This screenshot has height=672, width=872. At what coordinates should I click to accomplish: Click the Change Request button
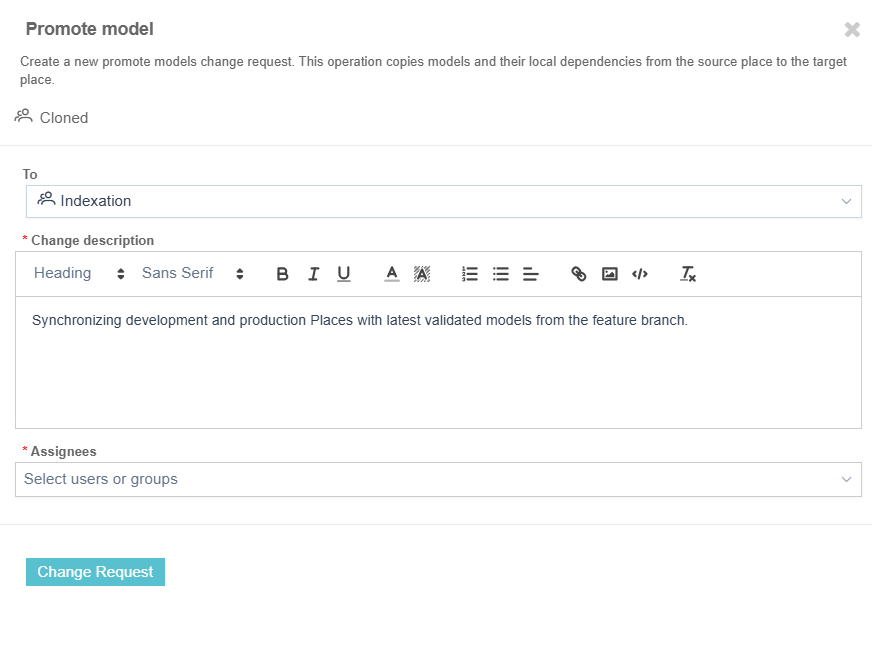pos(95,572)
